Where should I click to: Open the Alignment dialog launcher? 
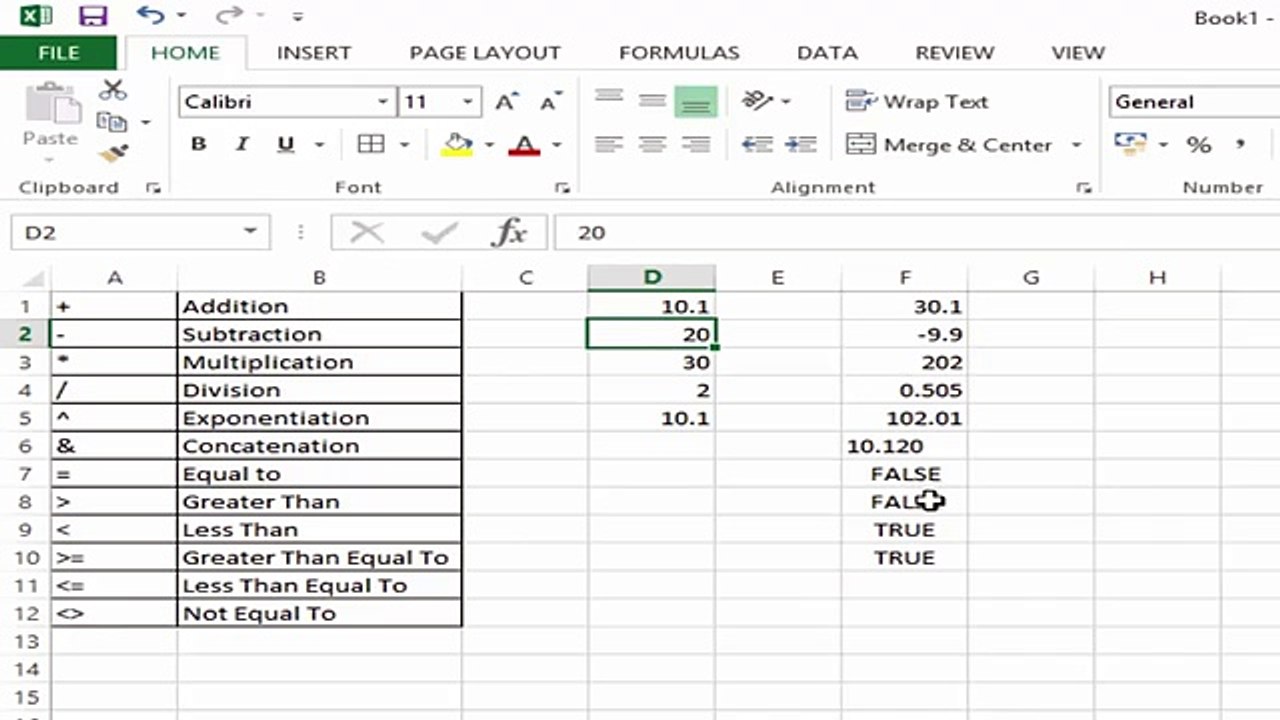(x=1083, y=188)
